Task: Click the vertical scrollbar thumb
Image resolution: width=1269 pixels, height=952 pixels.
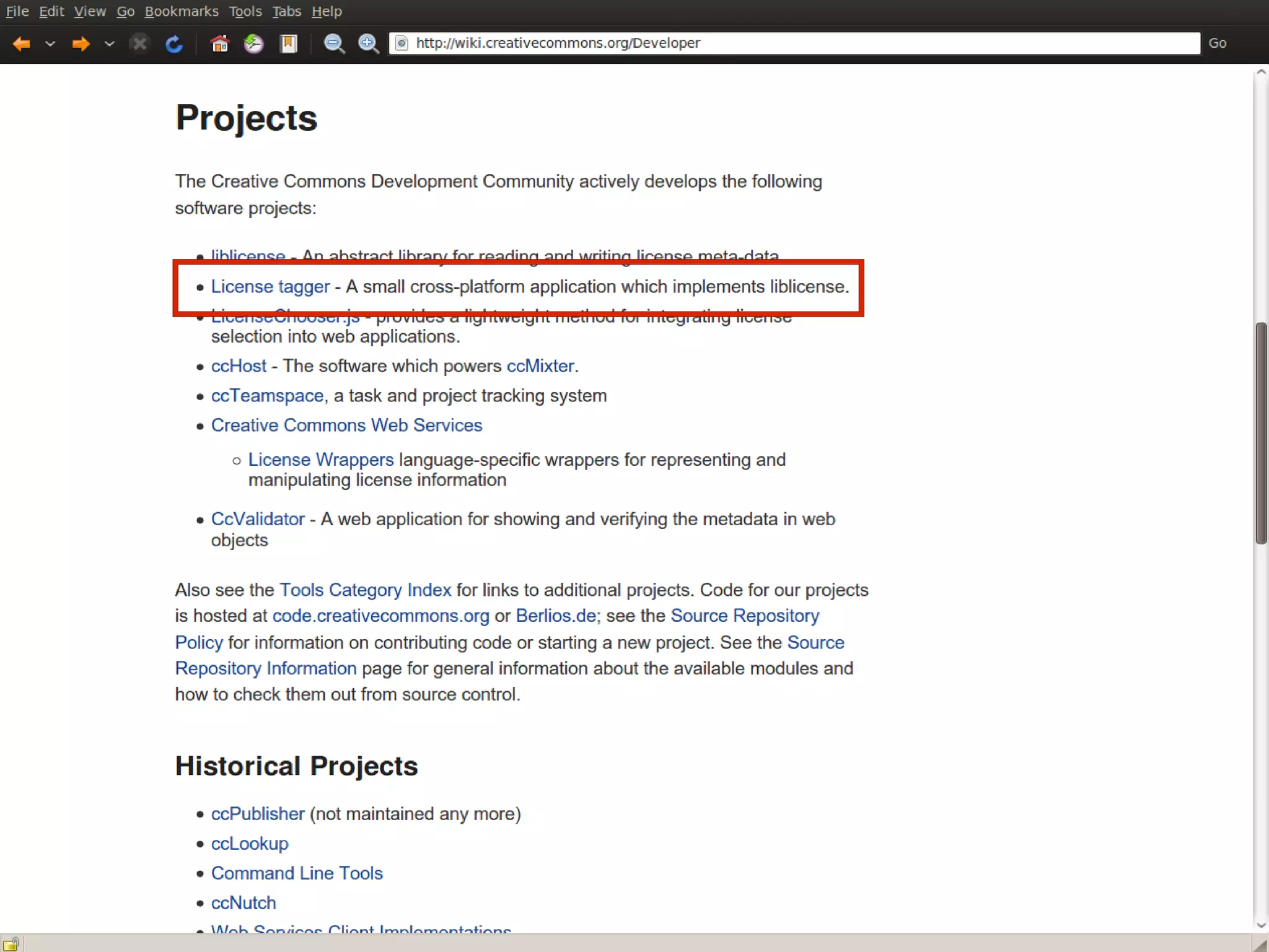Action: point(1261,434)
